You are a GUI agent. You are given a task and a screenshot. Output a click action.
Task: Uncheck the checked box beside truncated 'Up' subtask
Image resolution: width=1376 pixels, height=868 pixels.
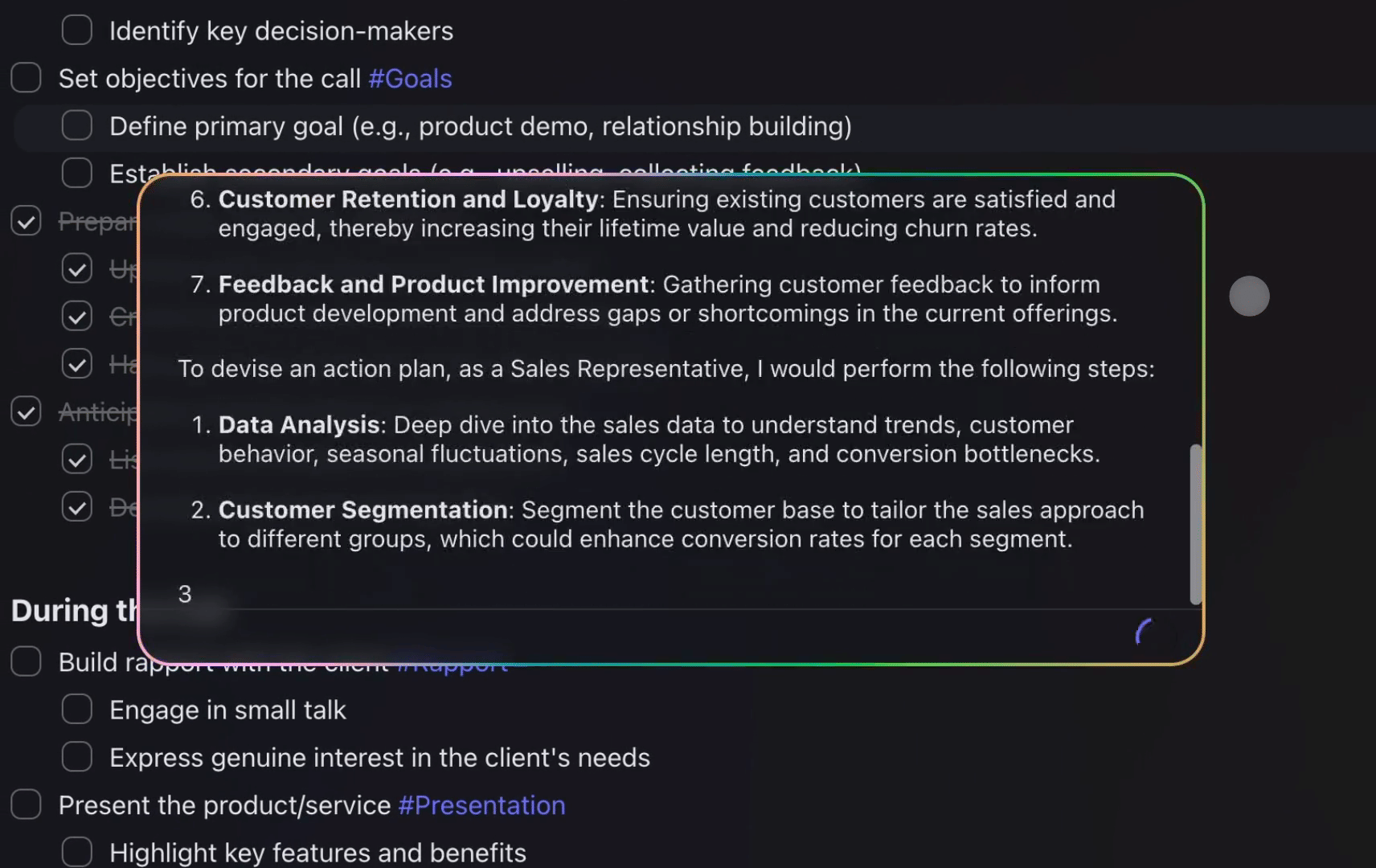coord(77,268)
